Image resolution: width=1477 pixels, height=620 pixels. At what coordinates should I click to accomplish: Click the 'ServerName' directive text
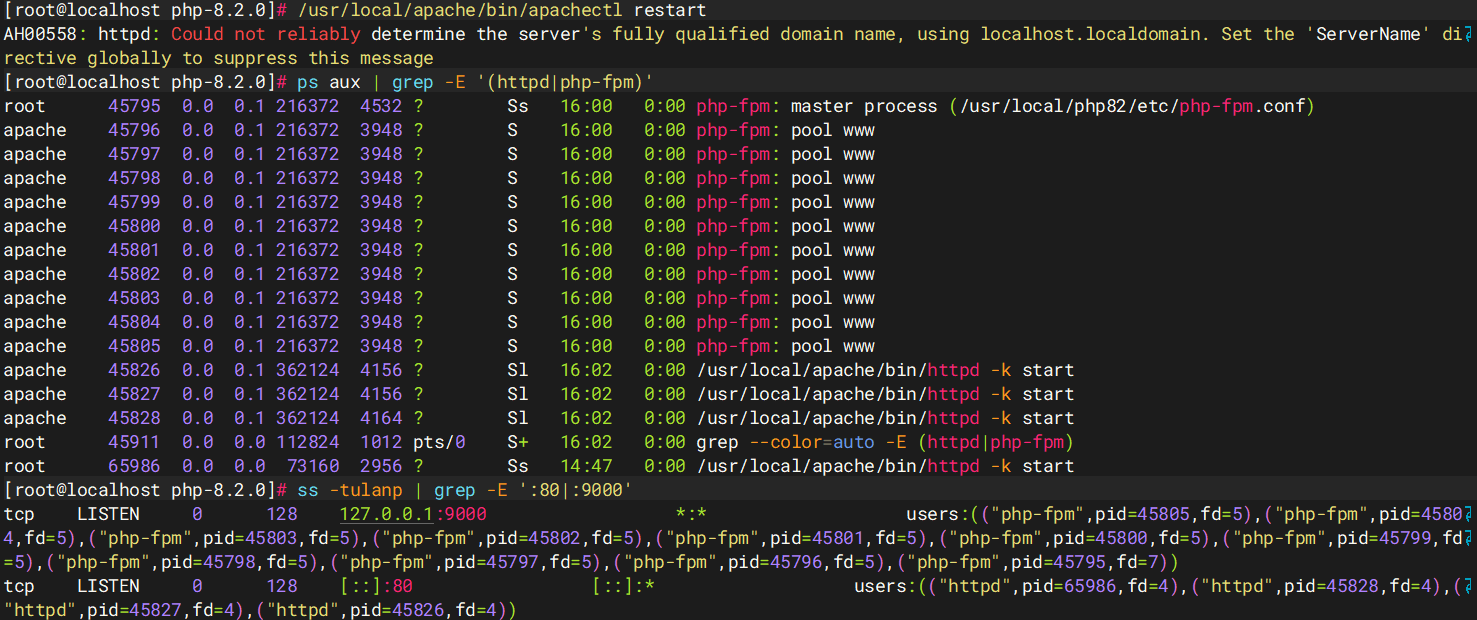tap(1368, 34)
